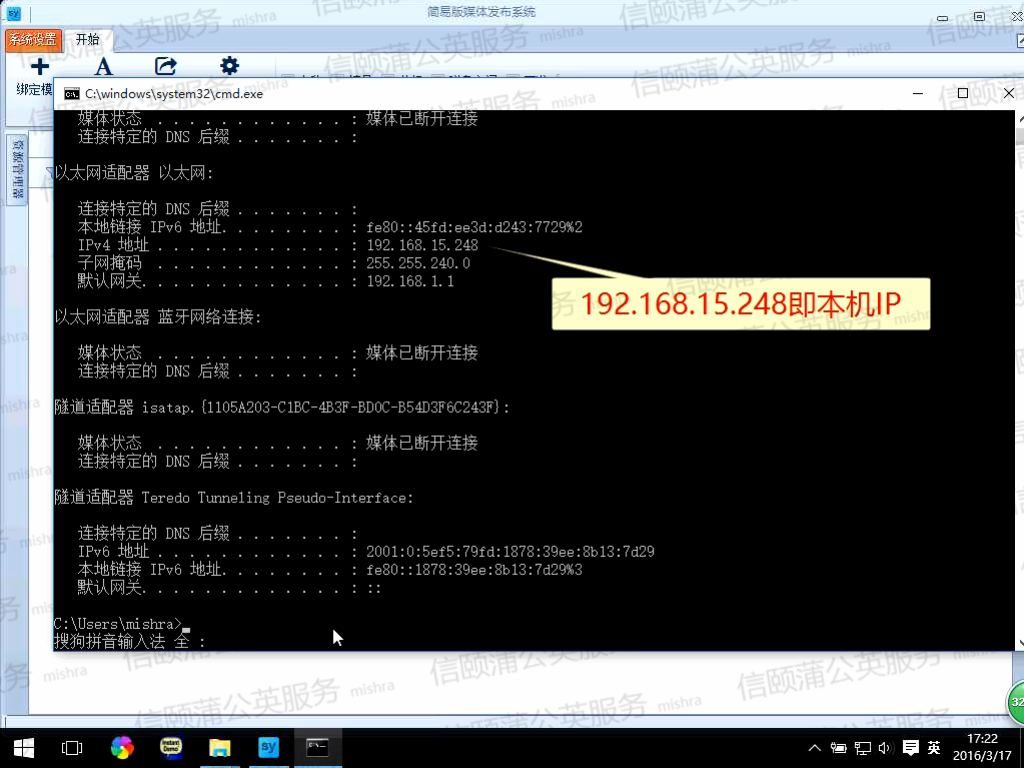This screenshot has width=1024, height=768.
Task: Open Task View from the taskbar
Action: click(x=72, y=747)
